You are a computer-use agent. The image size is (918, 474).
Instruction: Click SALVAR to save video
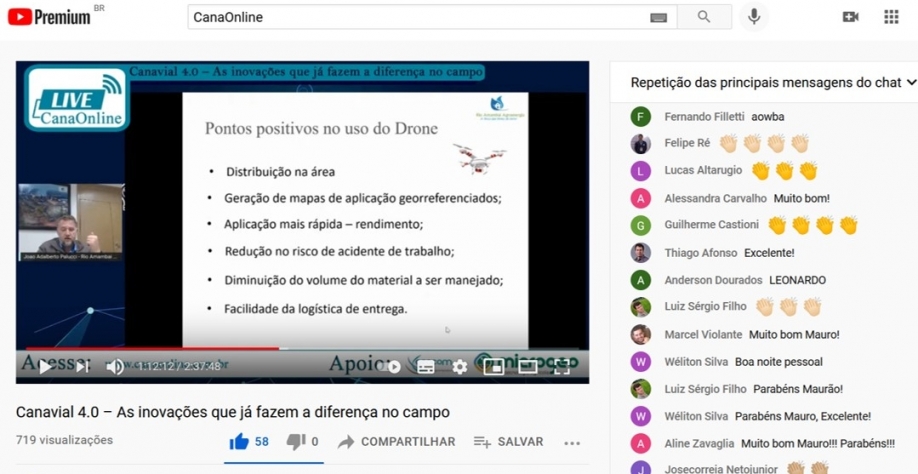(x=508, y=441)
